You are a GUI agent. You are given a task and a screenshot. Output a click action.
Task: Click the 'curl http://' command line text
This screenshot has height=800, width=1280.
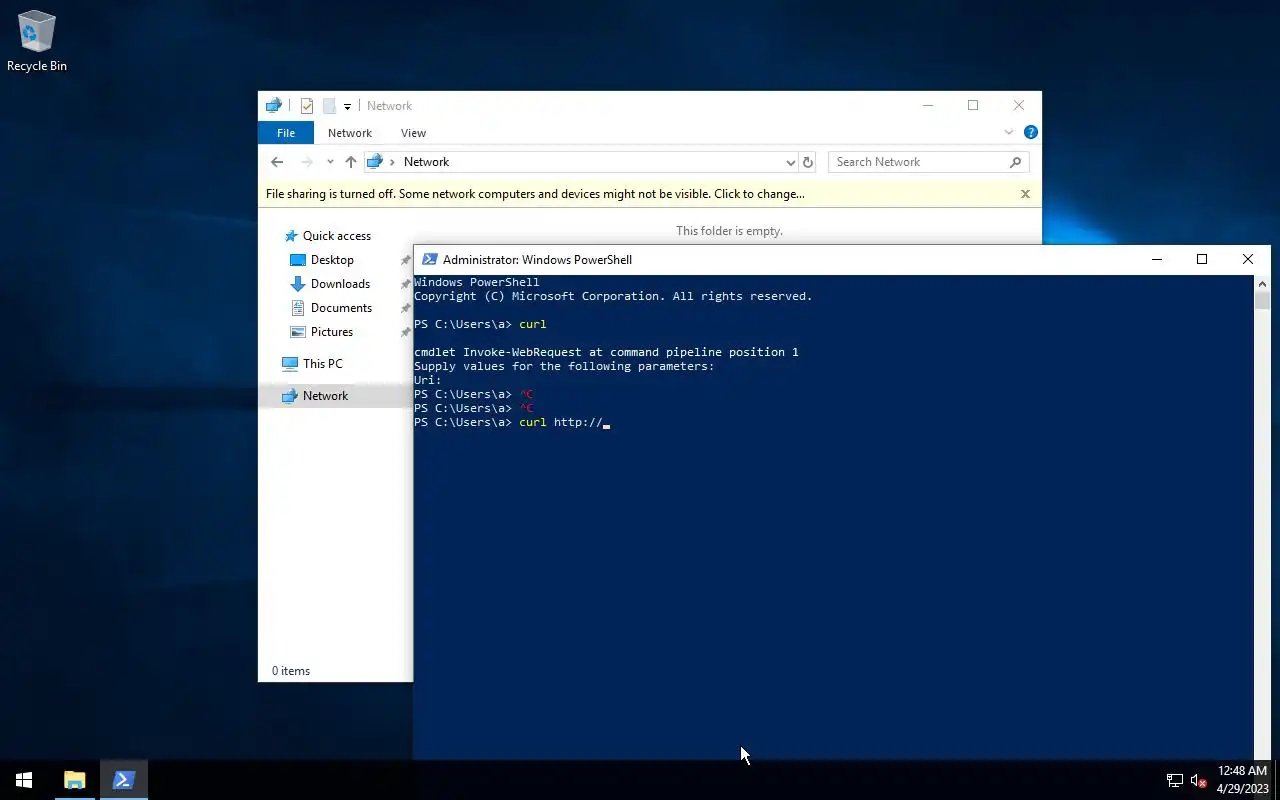[560, 422]
